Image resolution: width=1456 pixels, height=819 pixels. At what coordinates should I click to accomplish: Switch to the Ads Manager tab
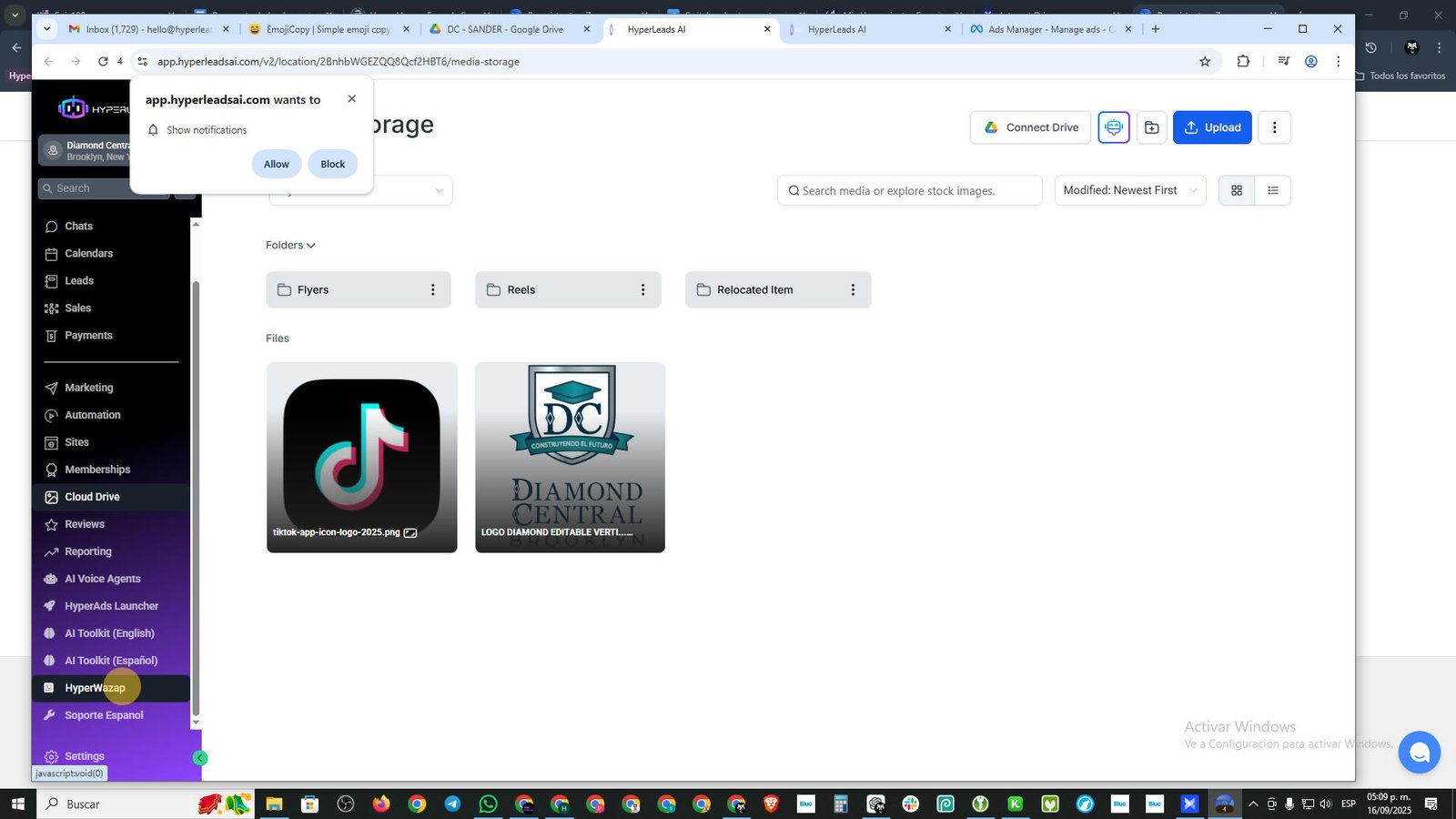[x=1051, y=29]
